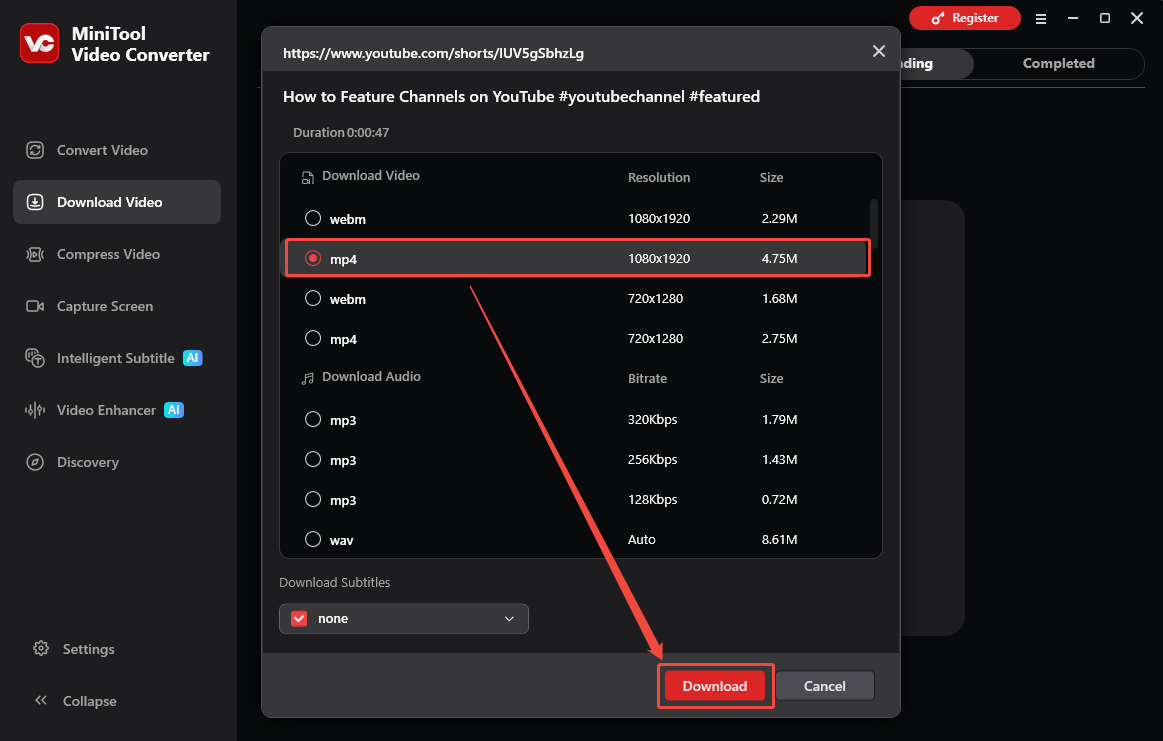Screen dimensions: 1163x741
Task: Click the Resolution column header
Action: (x=659, y=177)
